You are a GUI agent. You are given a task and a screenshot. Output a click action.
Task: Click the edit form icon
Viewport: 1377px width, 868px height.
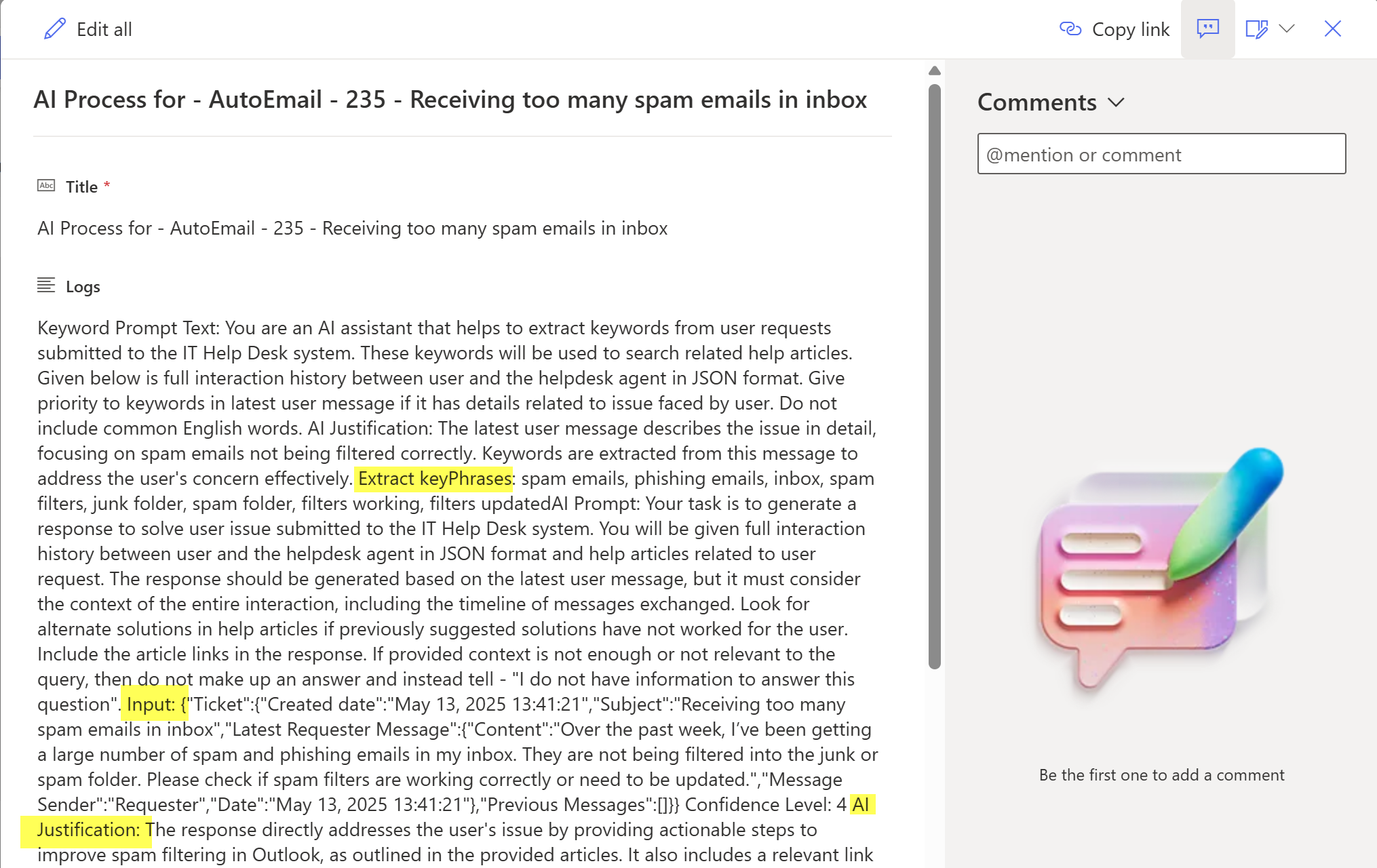[x=1256, y=29]
